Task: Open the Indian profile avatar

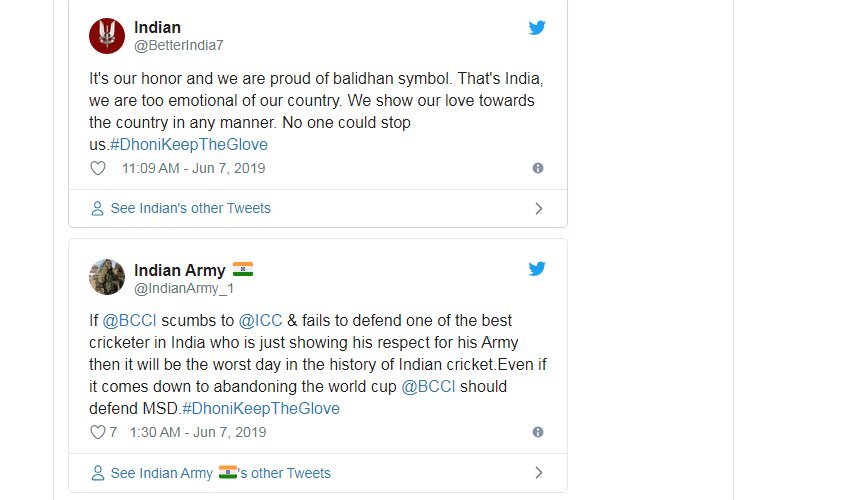Action: pos(107,36)
